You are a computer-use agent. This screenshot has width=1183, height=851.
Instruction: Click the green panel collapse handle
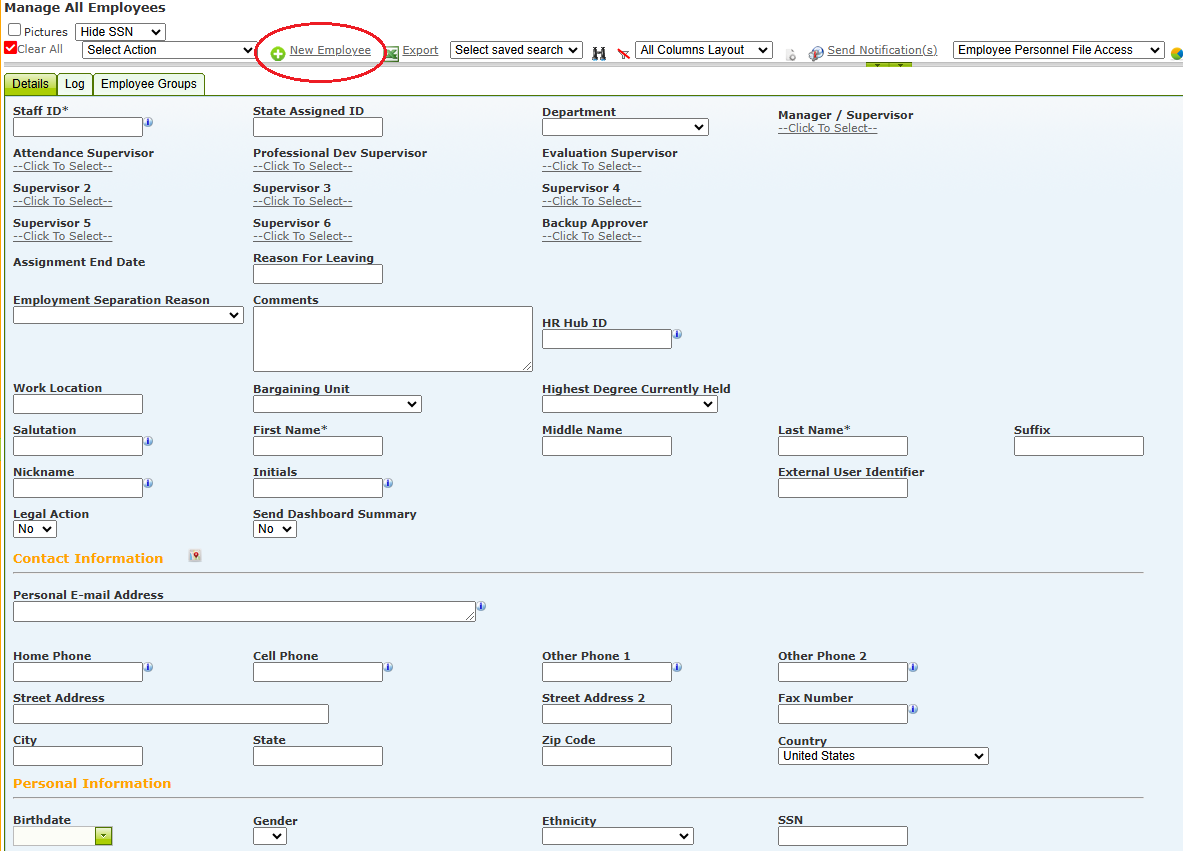pos(889,65)
